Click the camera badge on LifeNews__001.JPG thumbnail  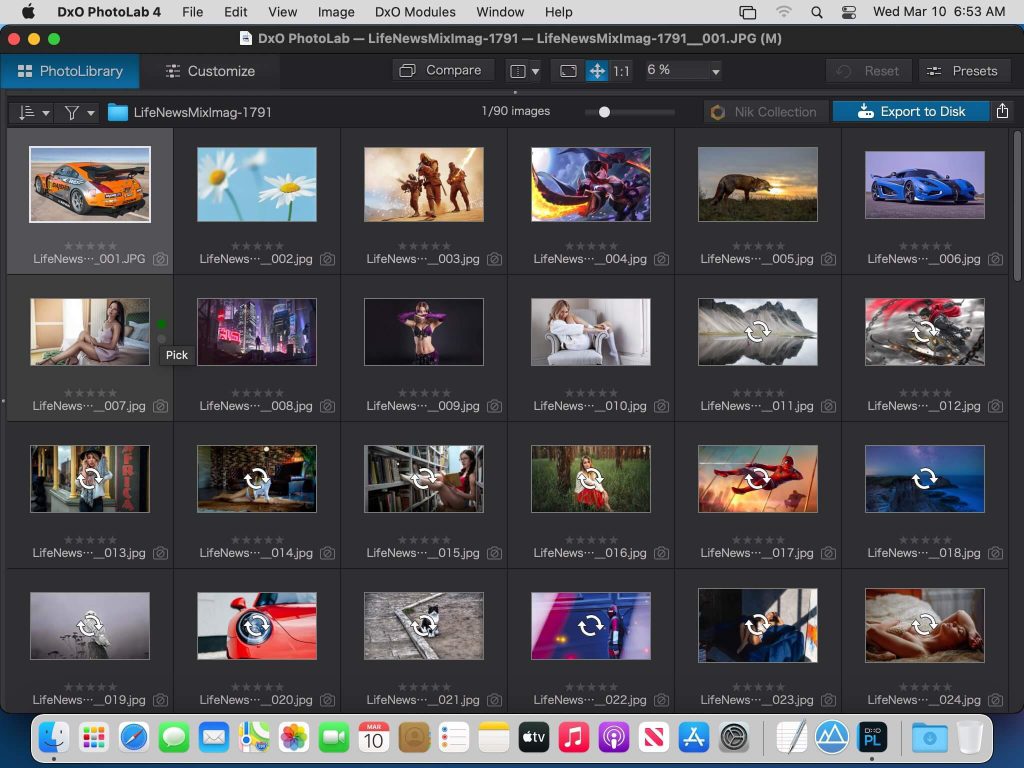pos(160,259)
